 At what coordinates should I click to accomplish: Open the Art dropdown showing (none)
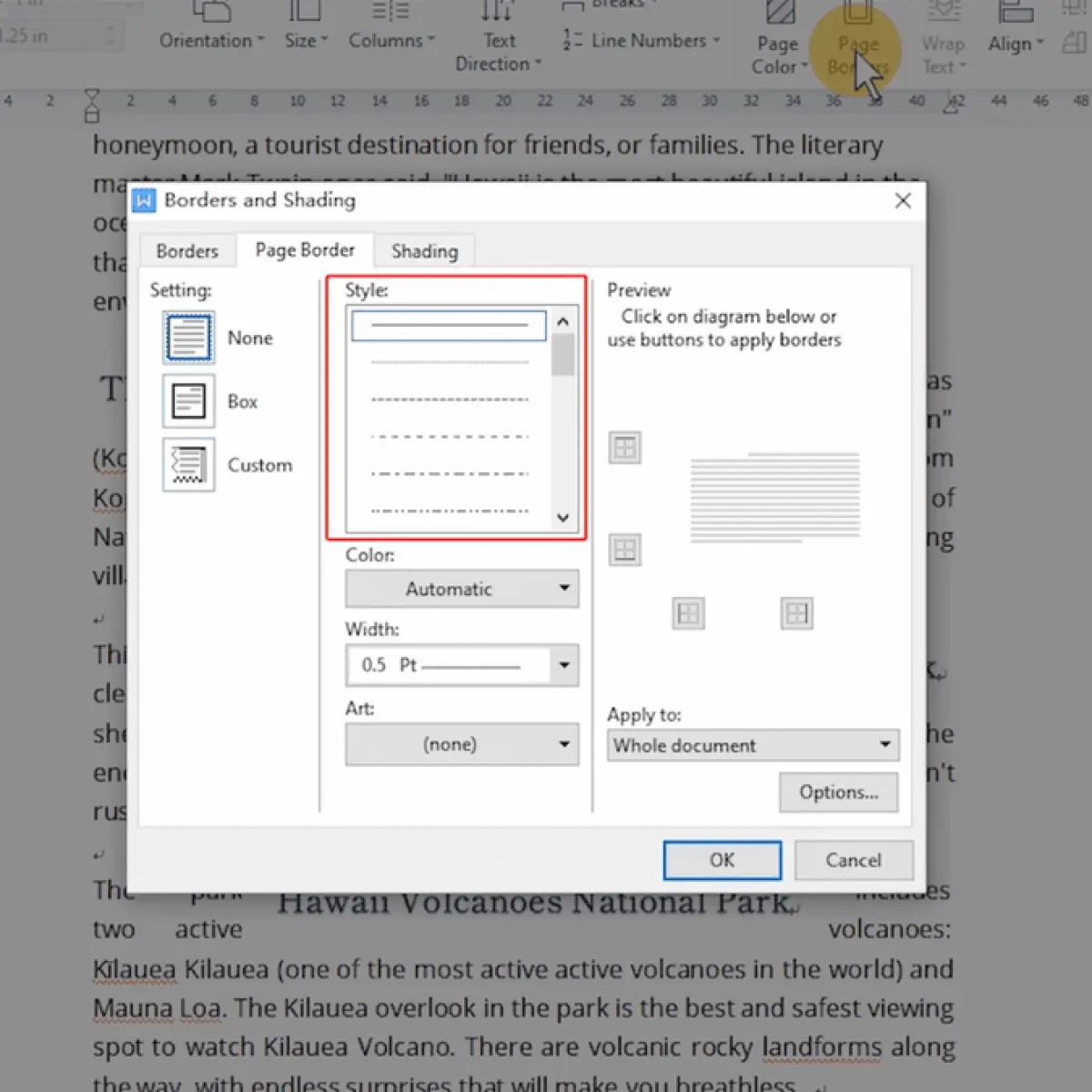(x=462, y=744)
